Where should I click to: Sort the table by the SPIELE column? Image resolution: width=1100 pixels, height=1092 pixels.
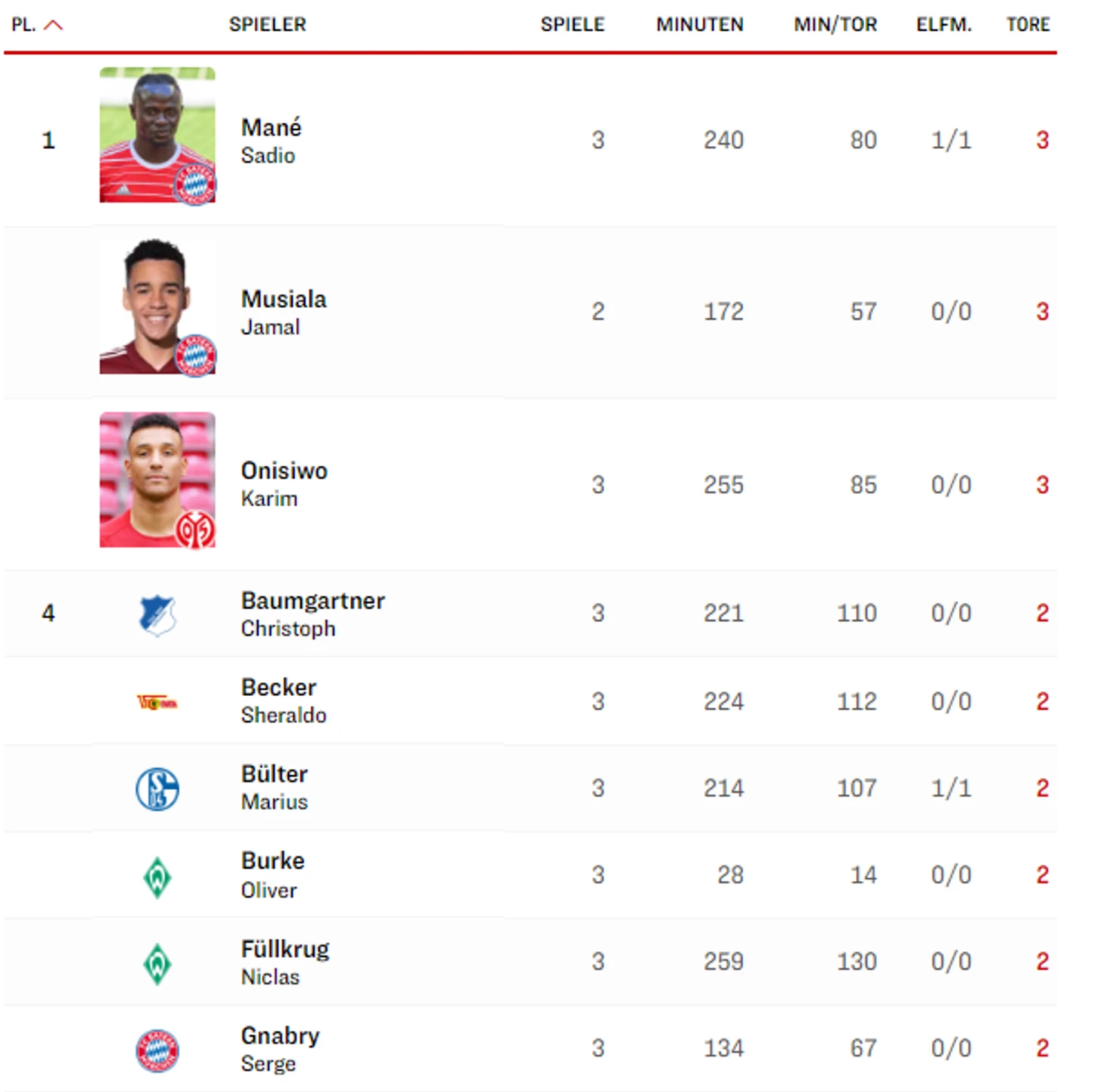(572, 25)
